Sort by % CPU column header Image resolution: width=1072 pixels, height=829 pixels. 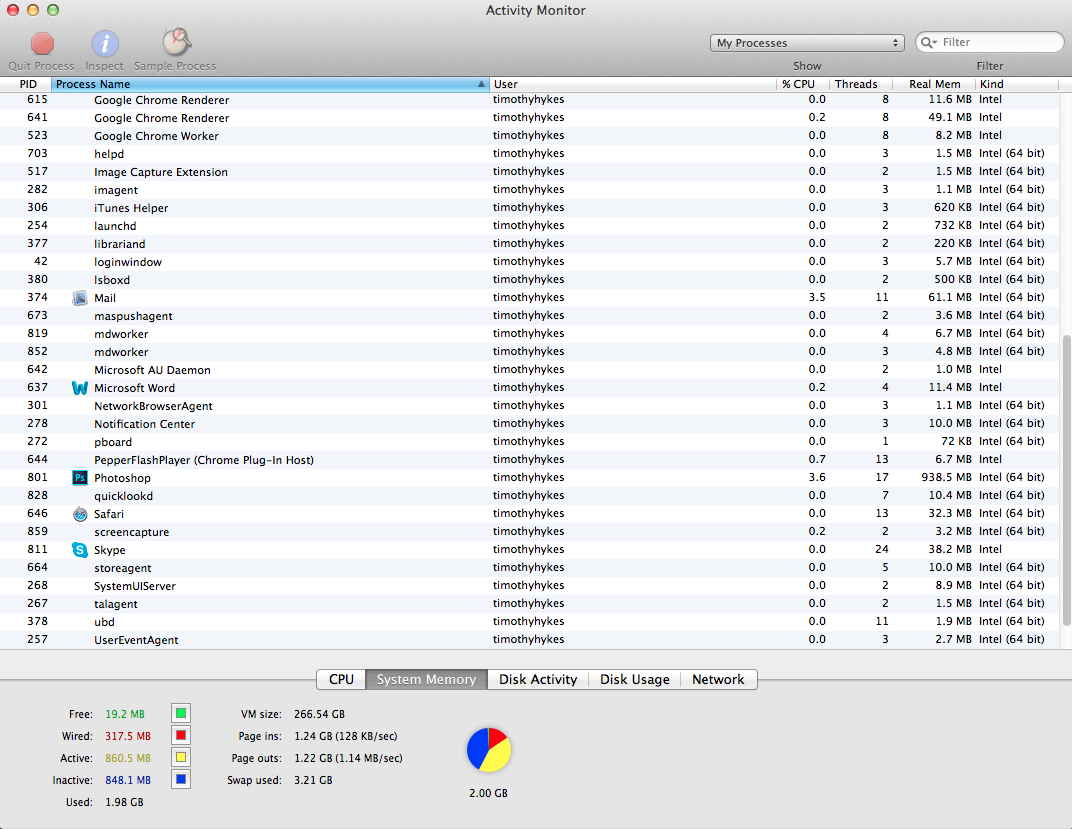803,84
